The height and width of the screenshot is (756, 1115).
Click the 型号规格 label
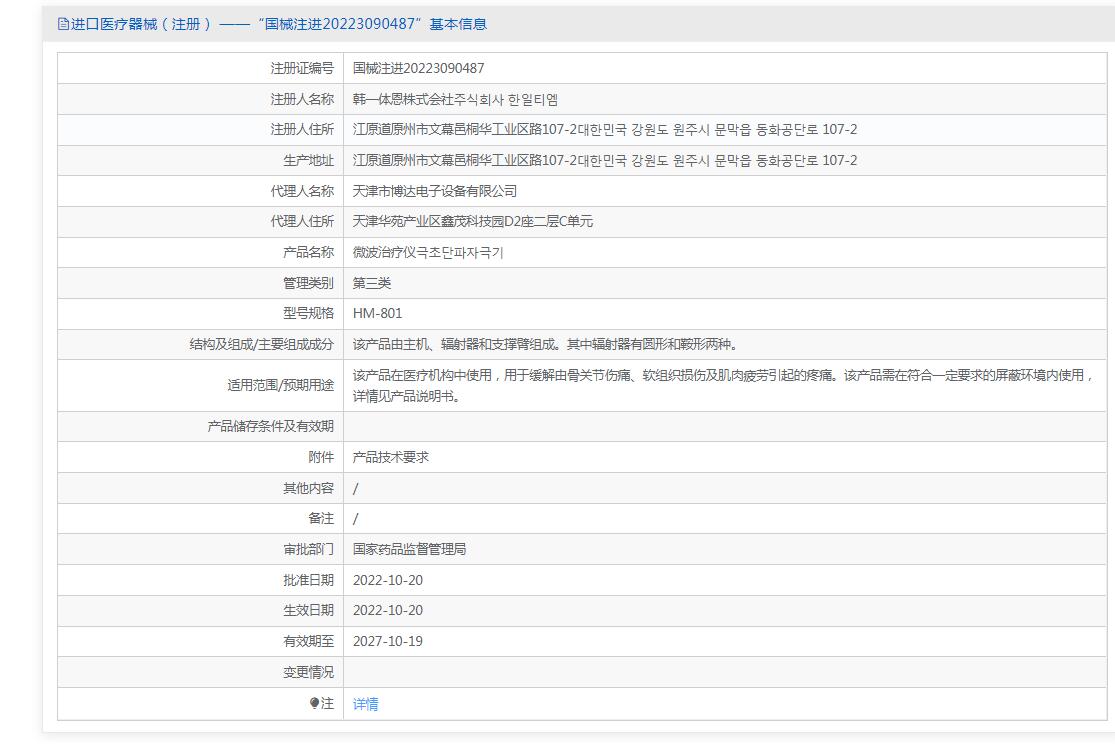[308, 313]
